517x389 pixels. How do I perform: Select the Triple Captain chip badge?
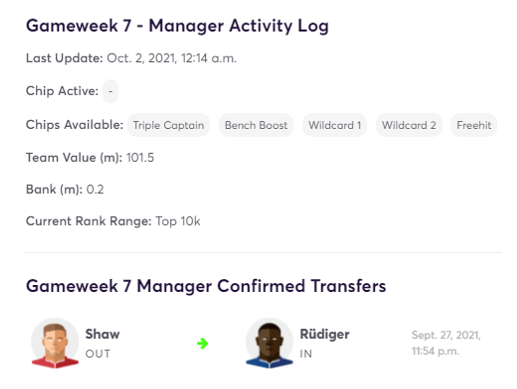pos(169,125)
